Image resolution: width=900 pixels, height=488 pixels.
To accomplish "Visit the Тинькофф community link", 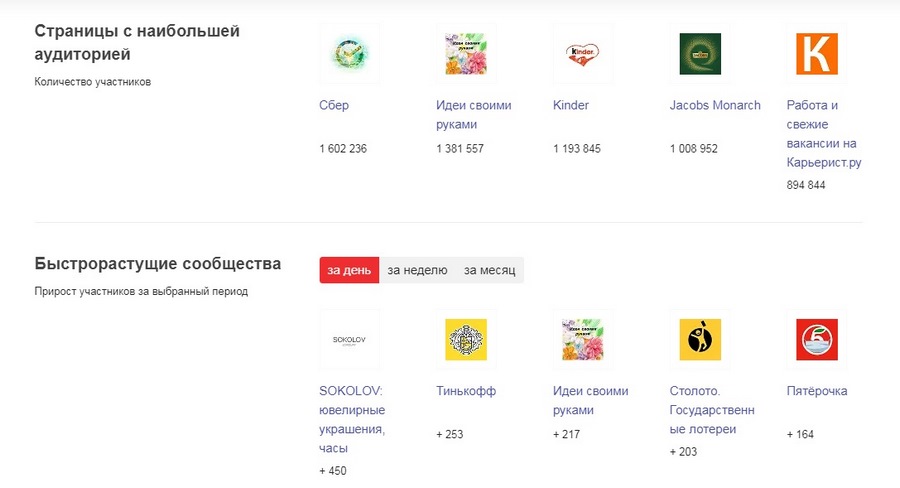I will click(465, 391).
